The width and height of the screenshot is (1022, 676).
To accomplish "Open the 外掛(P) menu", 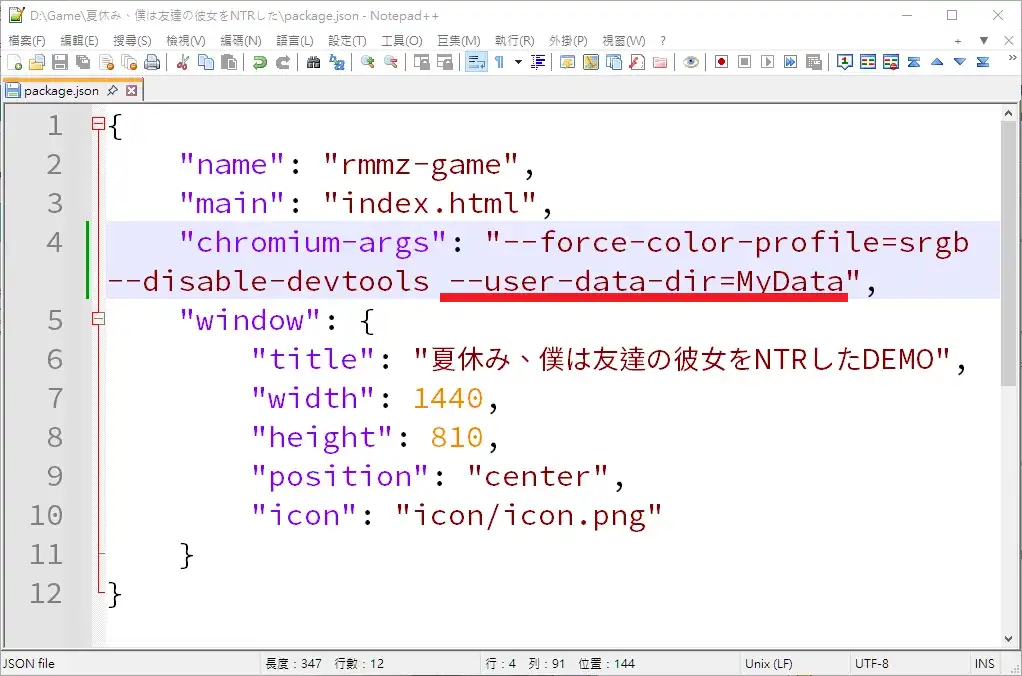I will [567, 40].
